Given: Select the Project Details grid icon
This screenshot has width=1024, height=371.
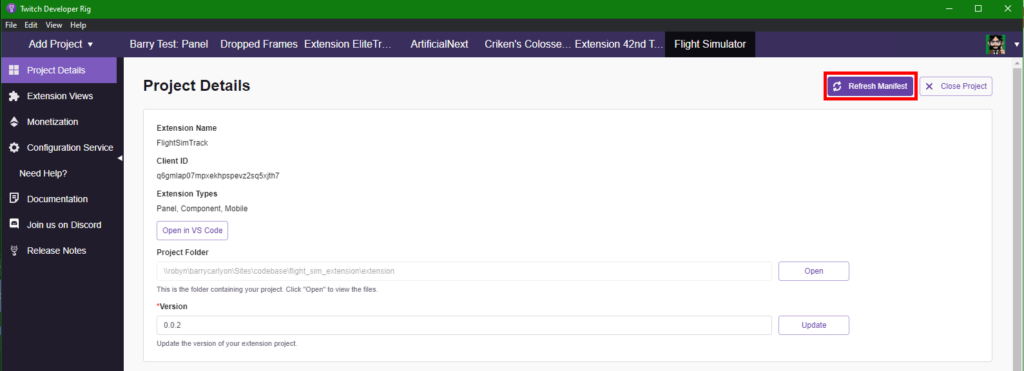Looking at the screenshot, I should (x=14, y=71).
